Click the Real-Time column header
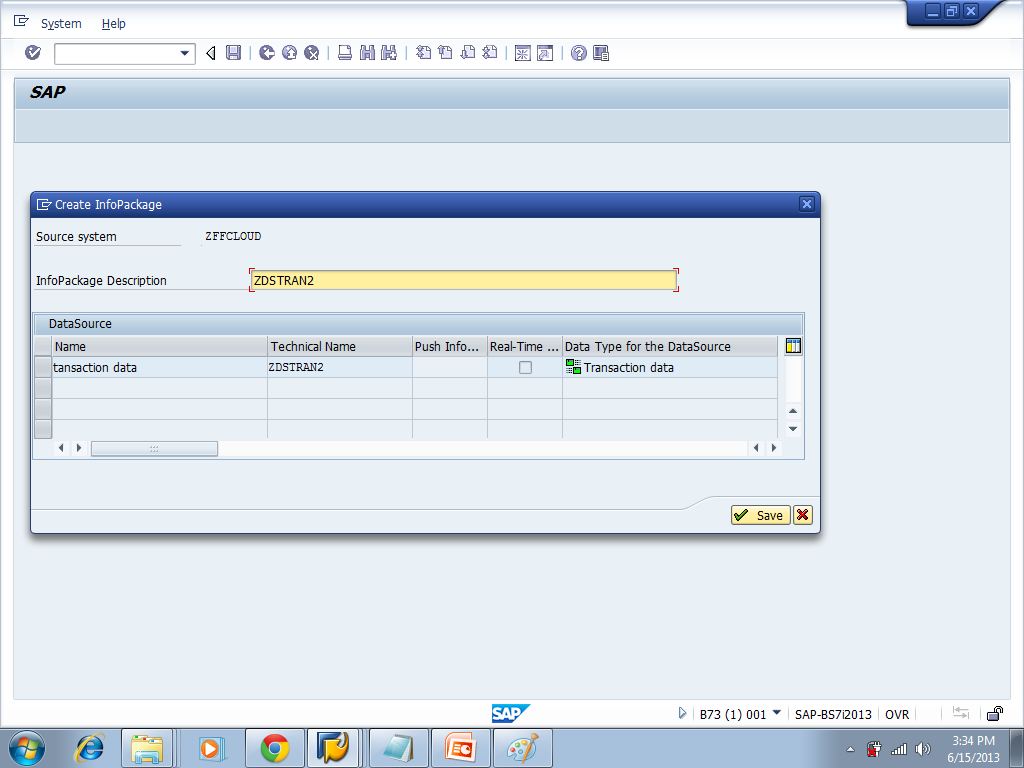 (x=524, y=347)
